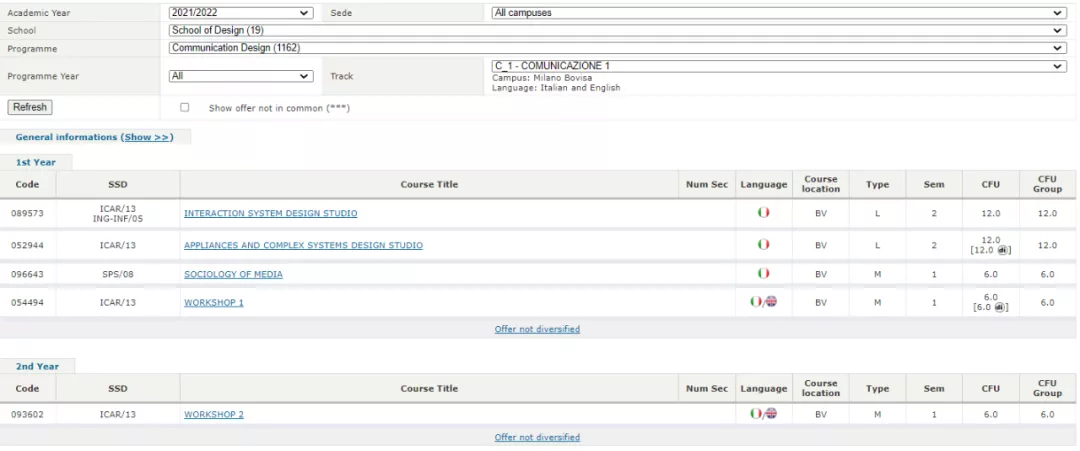Click course code 054494

coord(28,302)
